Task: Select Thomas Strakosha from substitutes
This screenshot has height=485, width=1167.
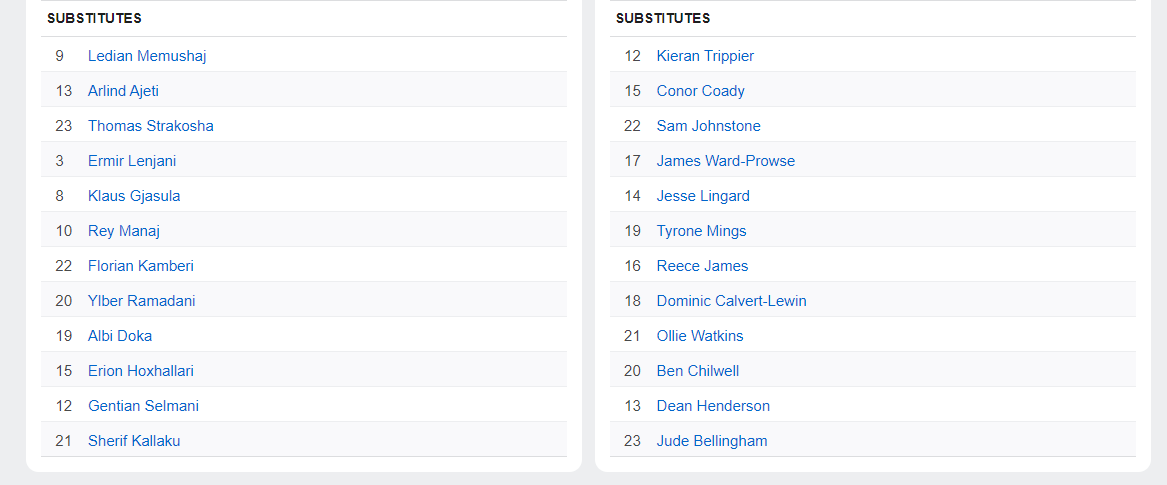Action: tap(150, 126)
